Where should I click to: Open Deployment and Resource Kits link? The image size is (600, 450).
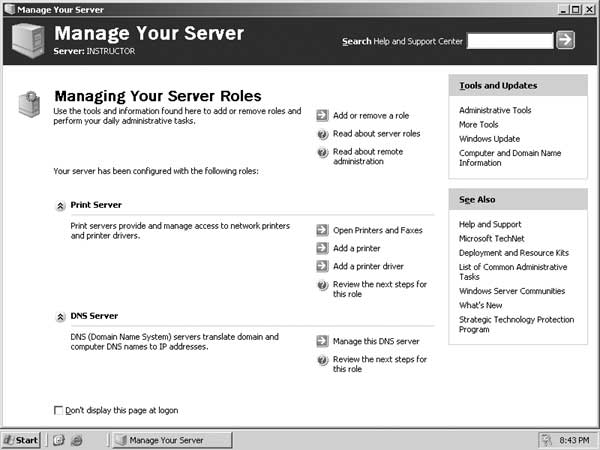pyautogui.click(x=514, y=253)
